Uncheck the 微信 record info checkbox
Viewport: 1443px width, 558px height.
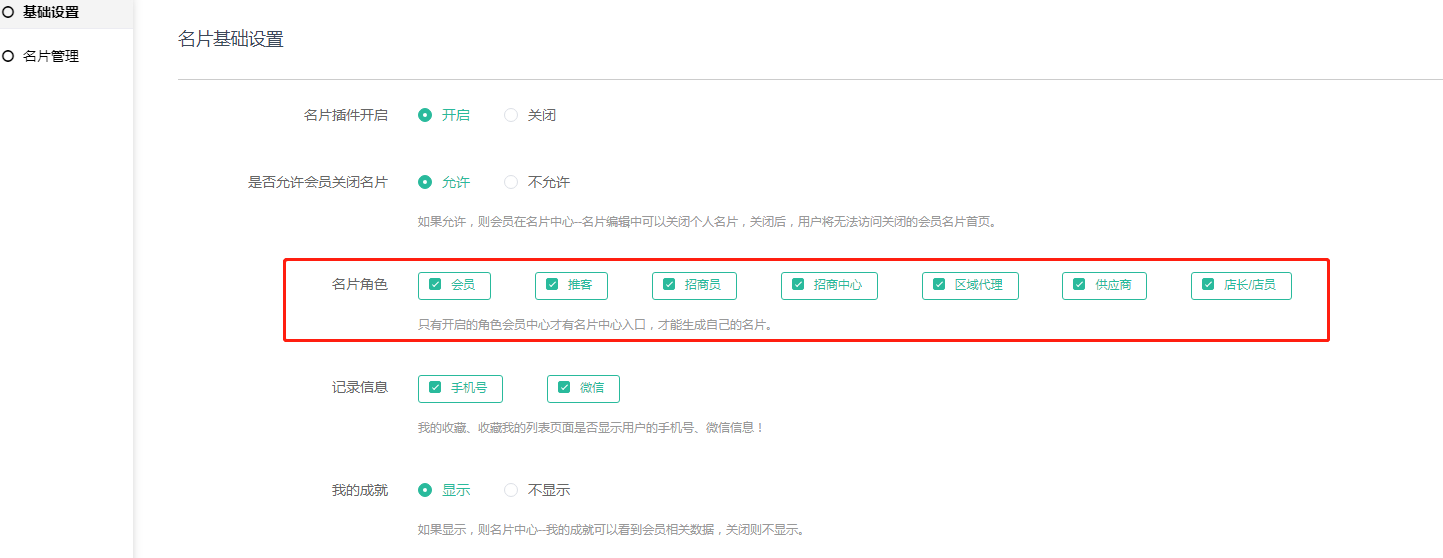[x=564, y=387]
